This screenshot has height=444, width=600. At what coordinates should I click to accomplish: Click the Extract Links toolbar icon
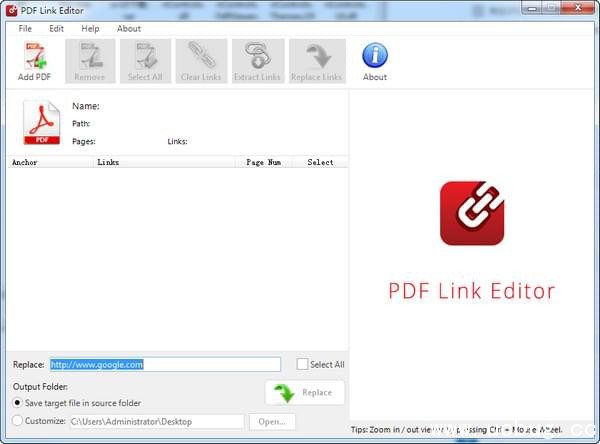tap(258, 61)
